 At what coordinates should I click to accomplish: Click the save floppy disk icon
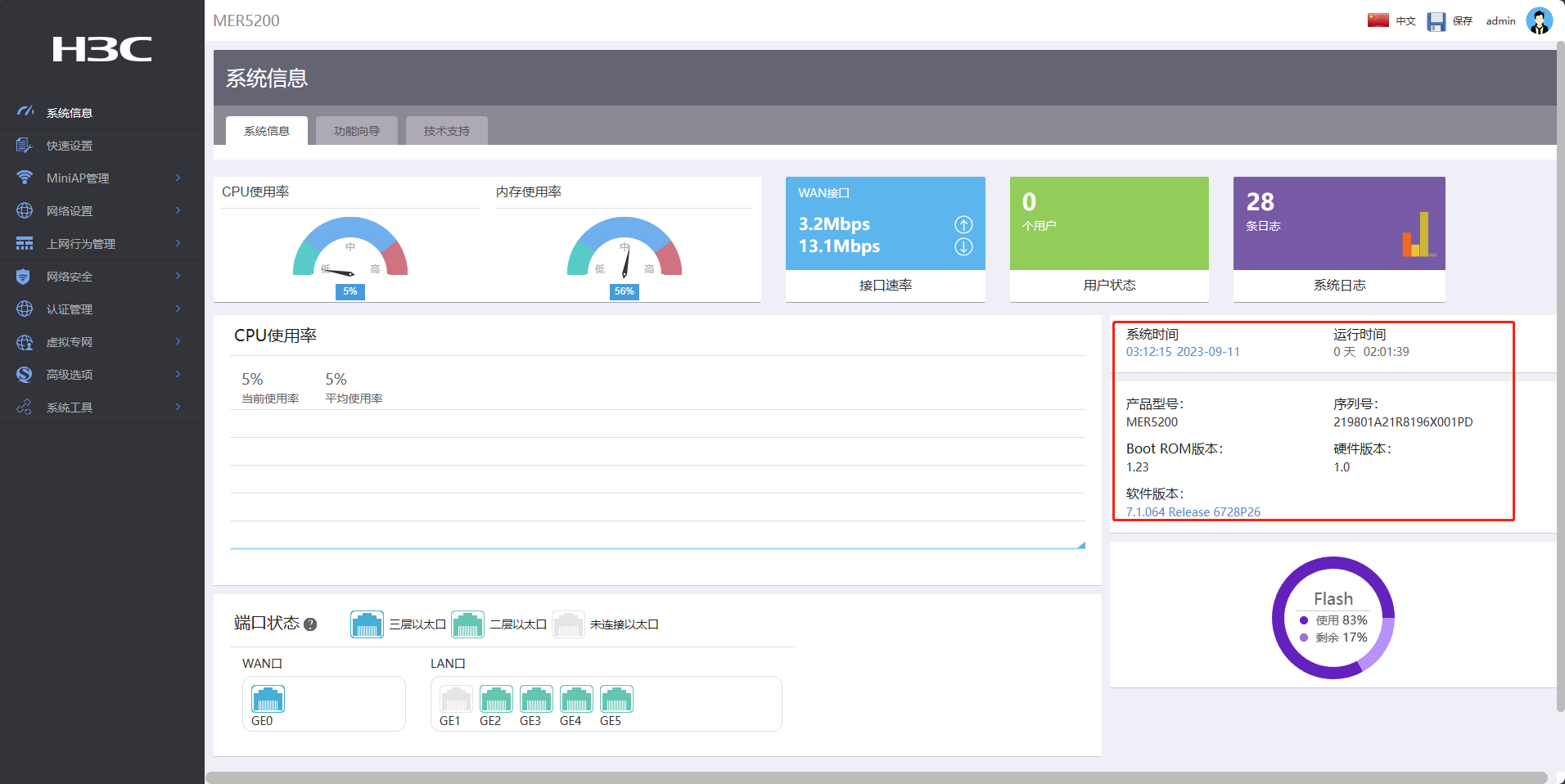tap(1436, 21)
